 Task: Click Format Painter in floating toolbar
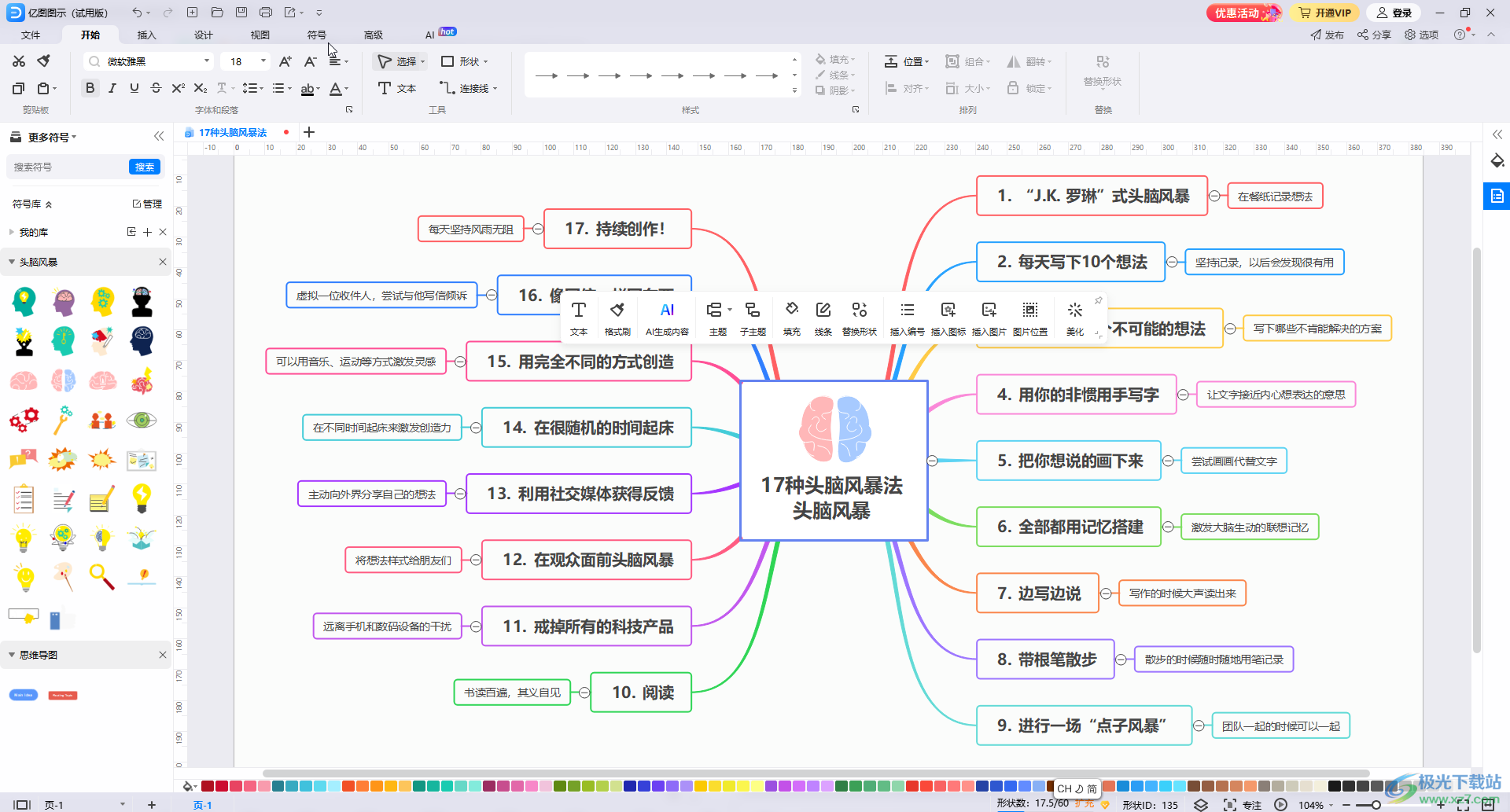[x=617, y=318]
